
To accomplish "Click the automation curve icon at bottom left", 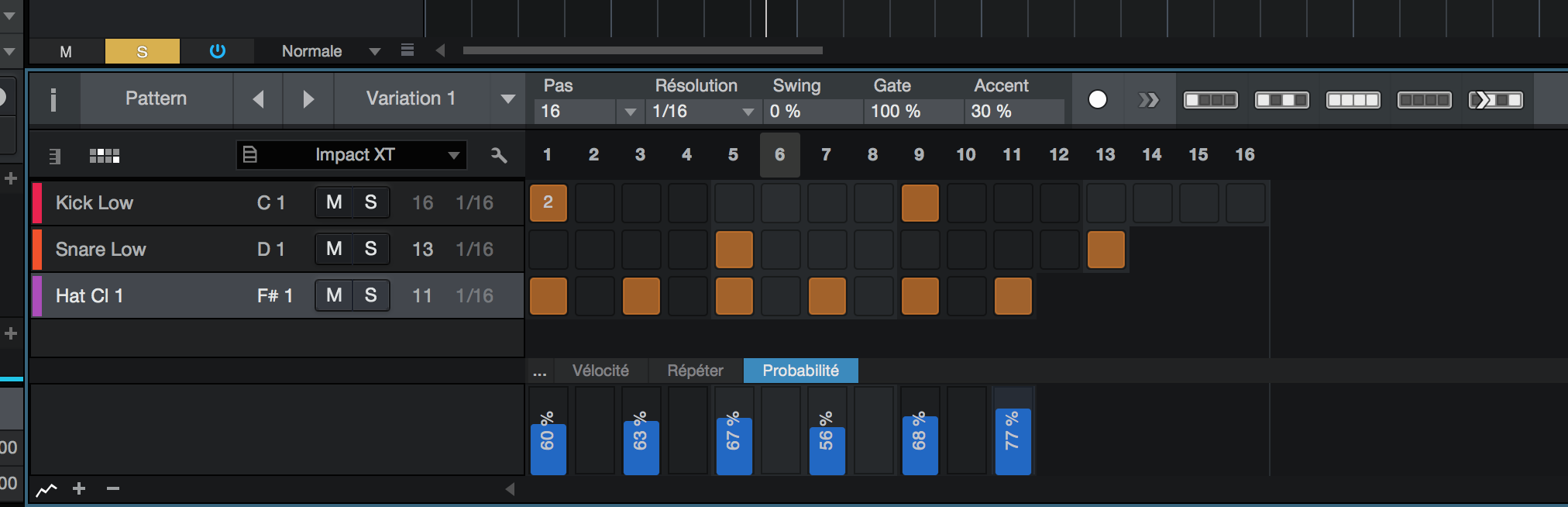I will 46,489.
